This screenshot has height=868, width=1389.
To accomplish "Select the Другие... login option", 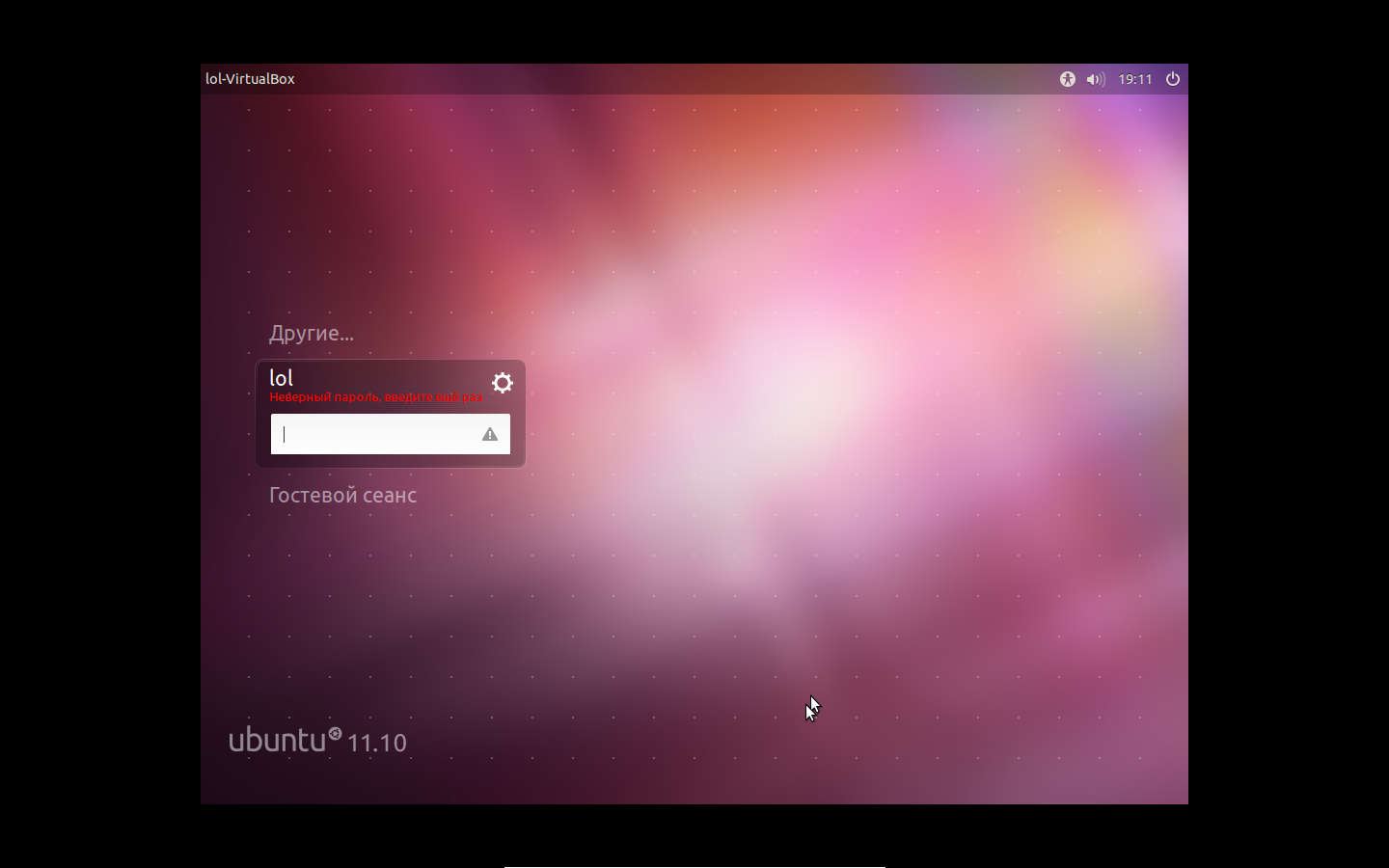I will 312,334.
